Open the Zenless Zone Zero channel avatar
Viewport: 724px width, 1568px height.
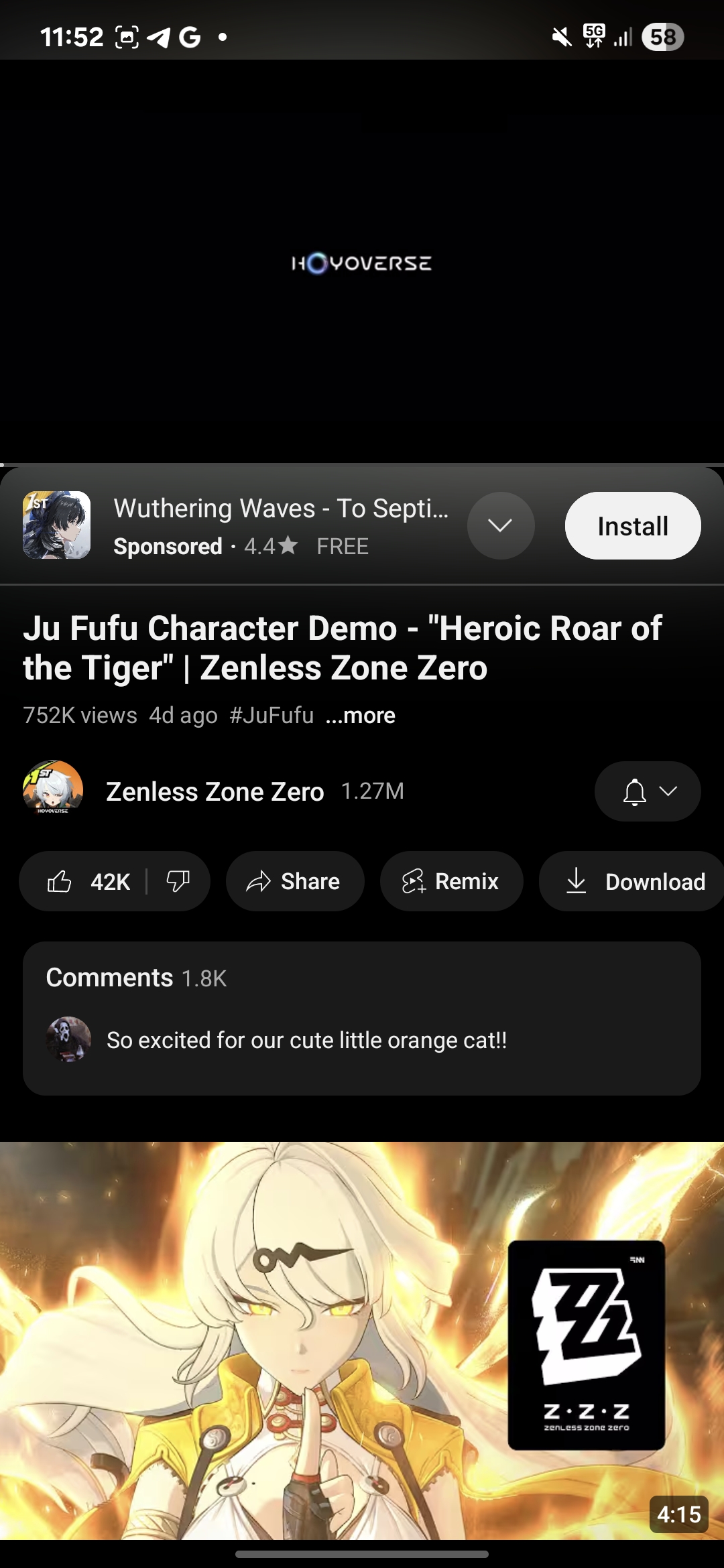(x=56, y=791)
